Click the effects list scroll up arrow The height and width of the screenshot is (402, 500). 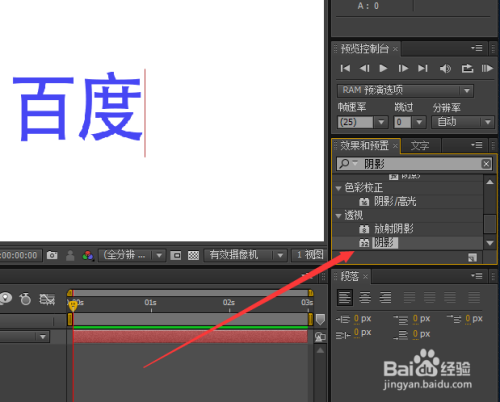490,182
